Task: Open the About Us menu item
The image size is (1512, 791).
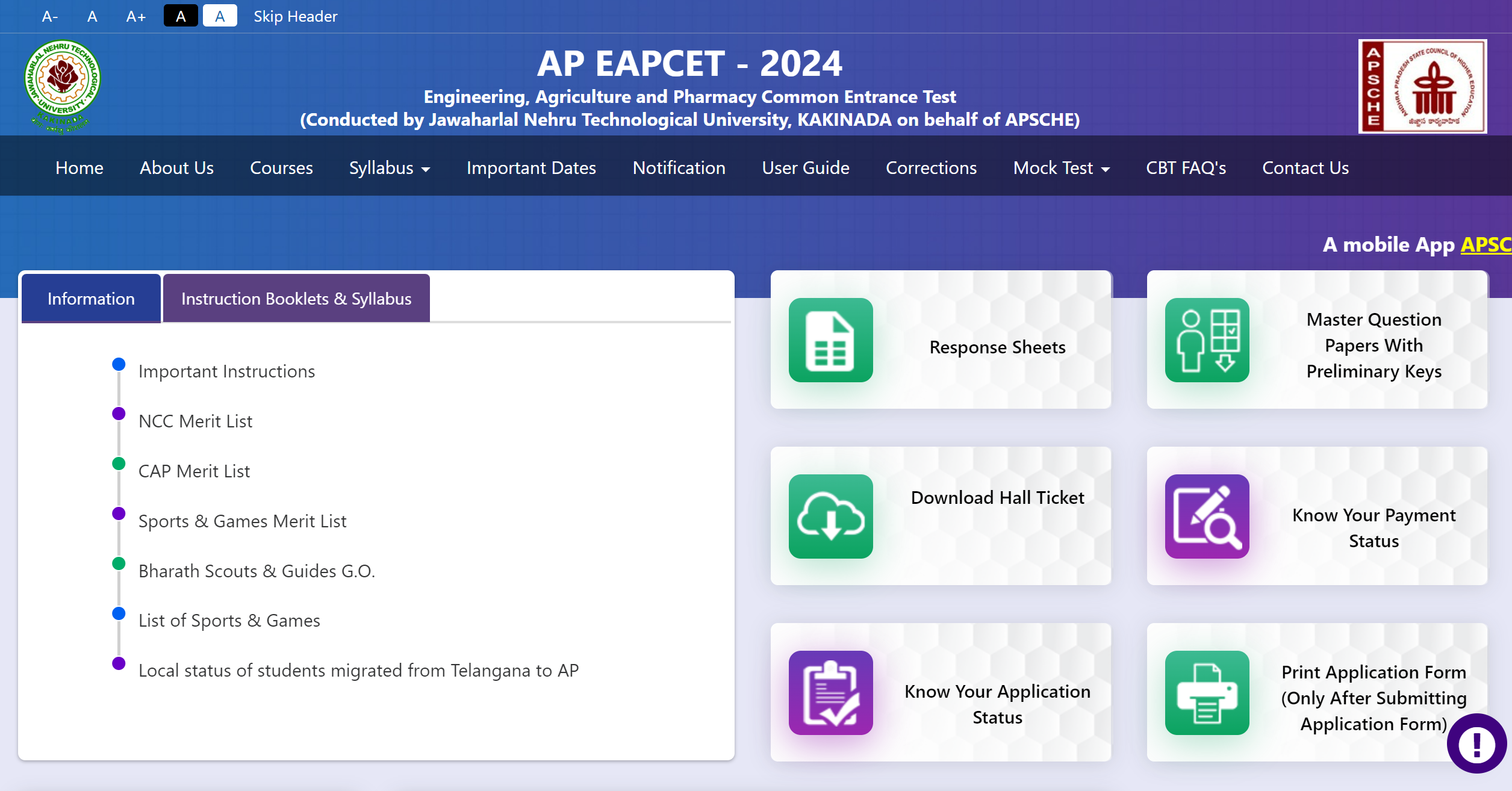Action: pyautogui.click(x=177, y=168)
